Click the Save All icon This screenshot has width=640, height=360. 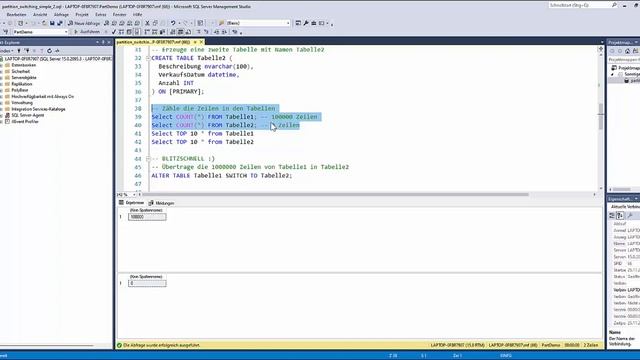(60, 23)
